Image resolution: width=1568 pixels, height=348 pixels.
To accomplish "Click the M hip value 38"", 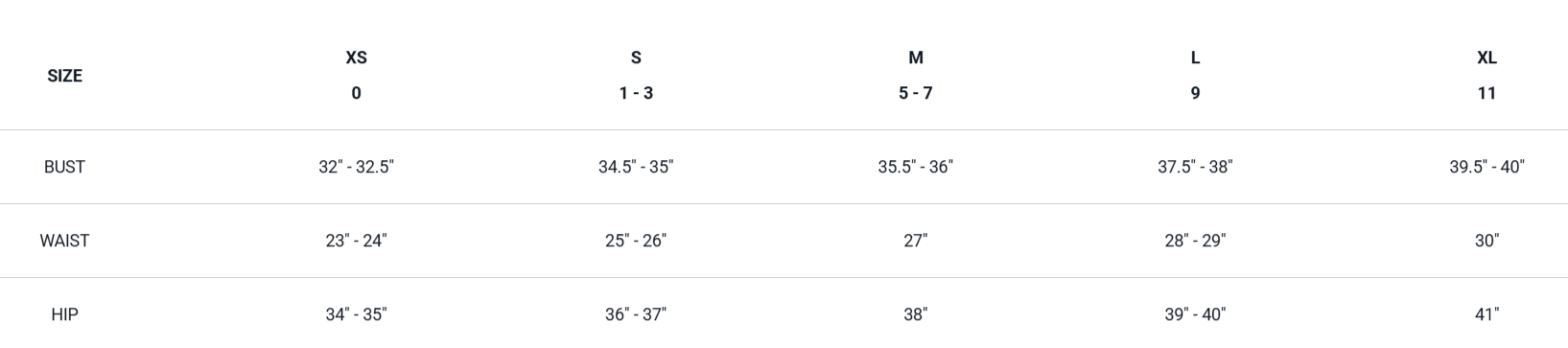I will [916, 314].
